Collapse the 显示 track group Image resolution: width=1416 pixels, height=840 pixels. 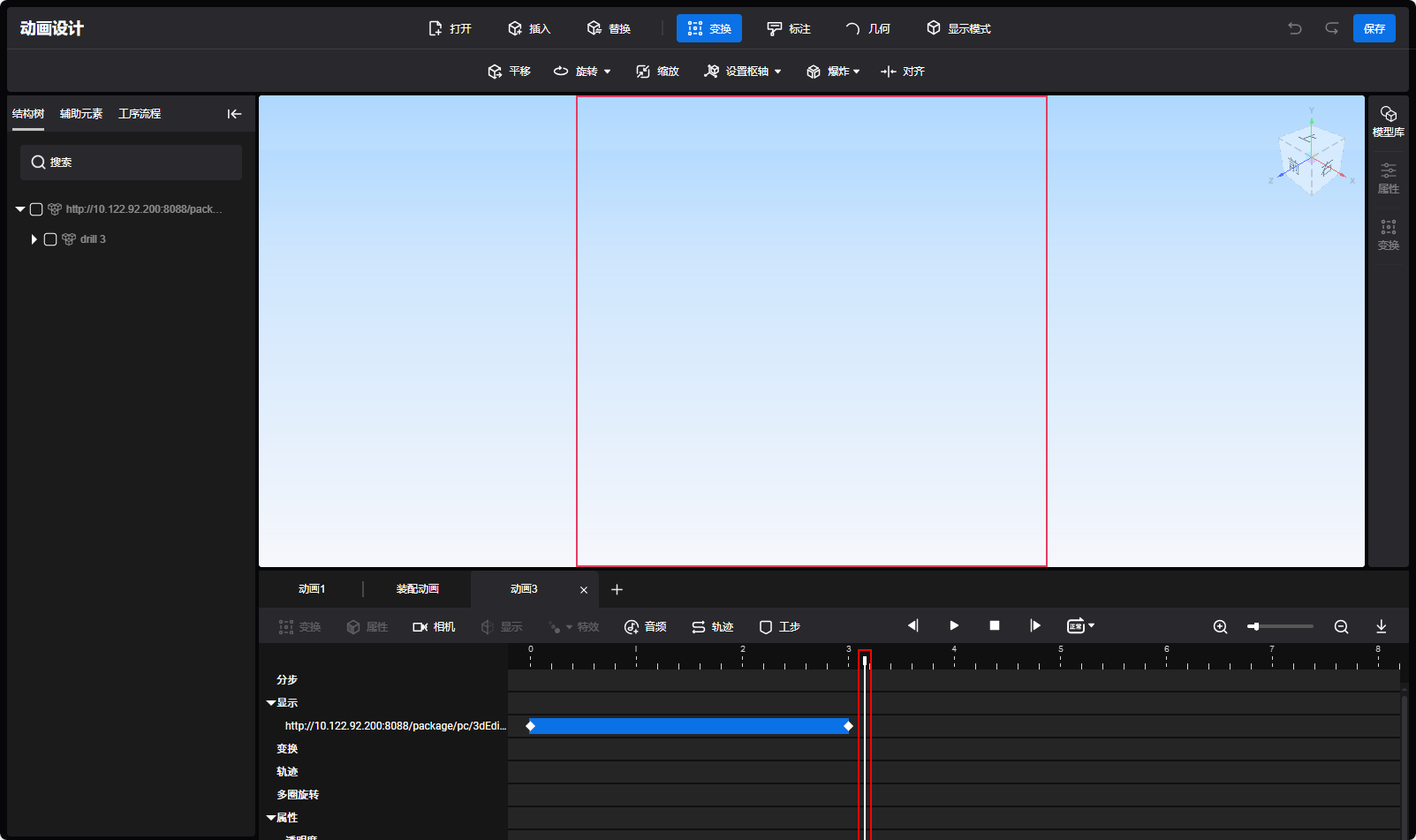click(271, 703)
